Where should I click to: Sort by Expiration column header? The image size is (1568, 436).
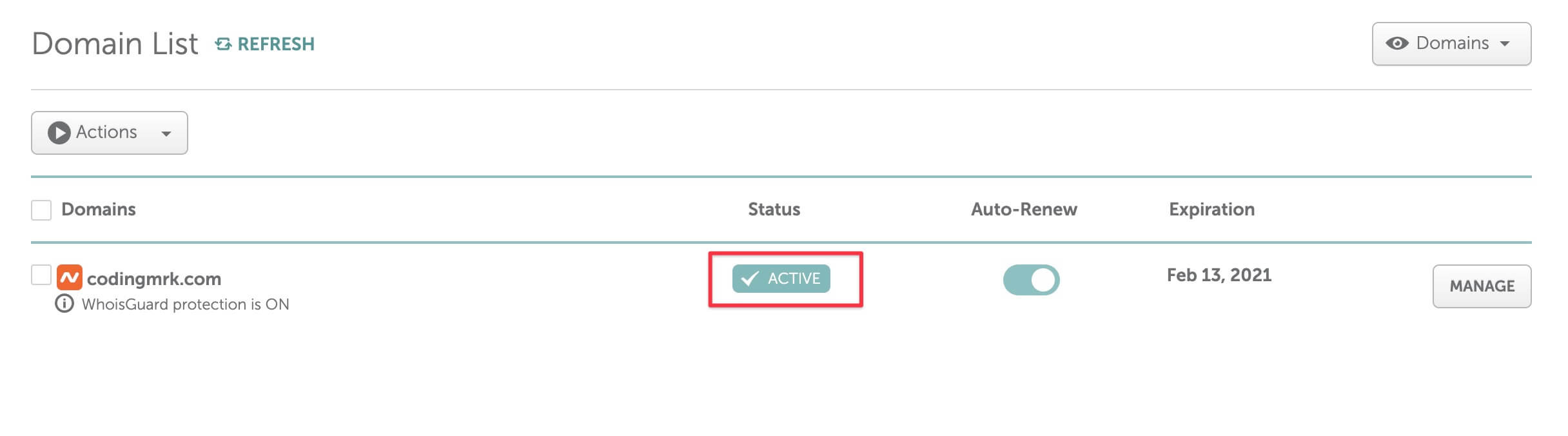(1211, 209)
